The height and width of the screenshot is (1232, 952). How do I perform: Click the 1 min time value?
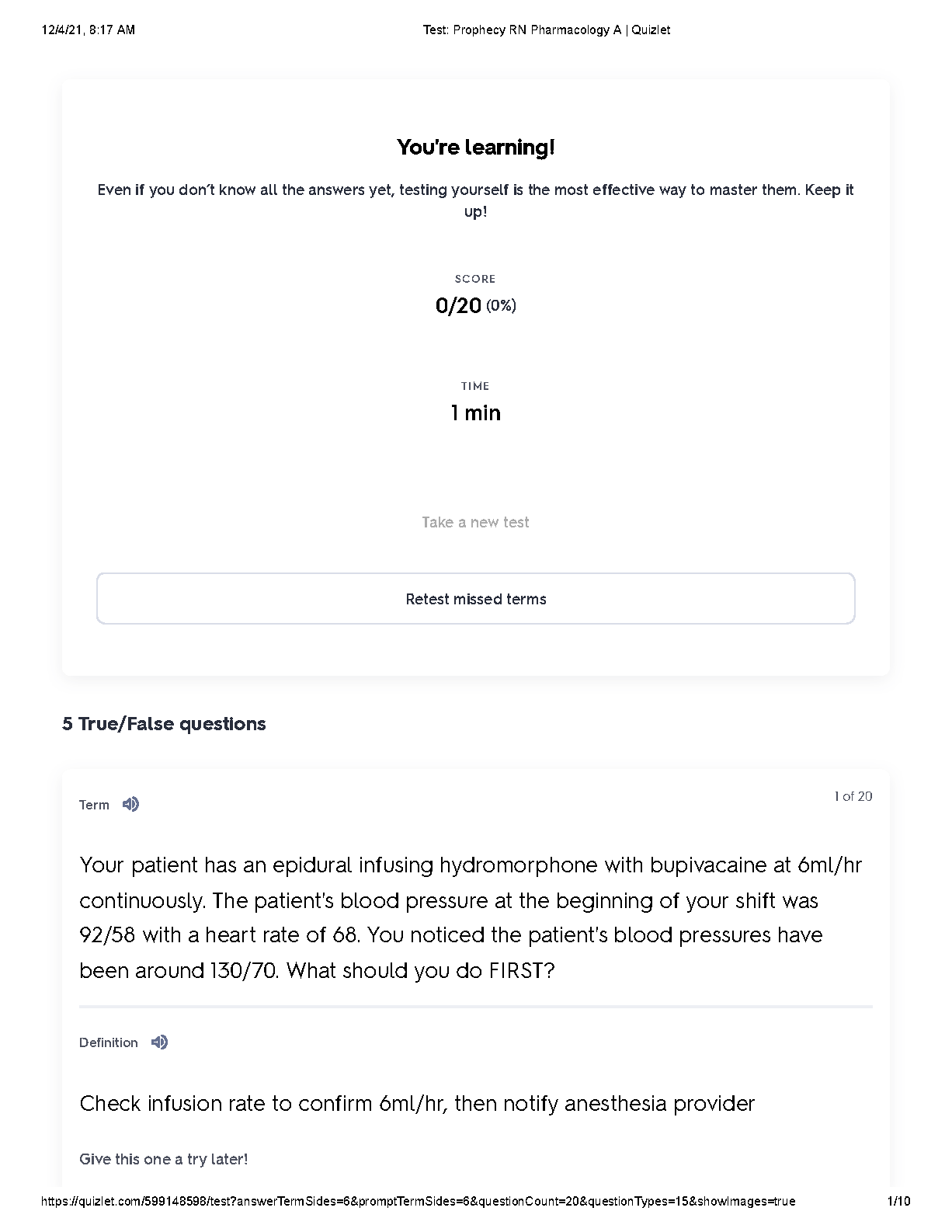coord(476,412)
